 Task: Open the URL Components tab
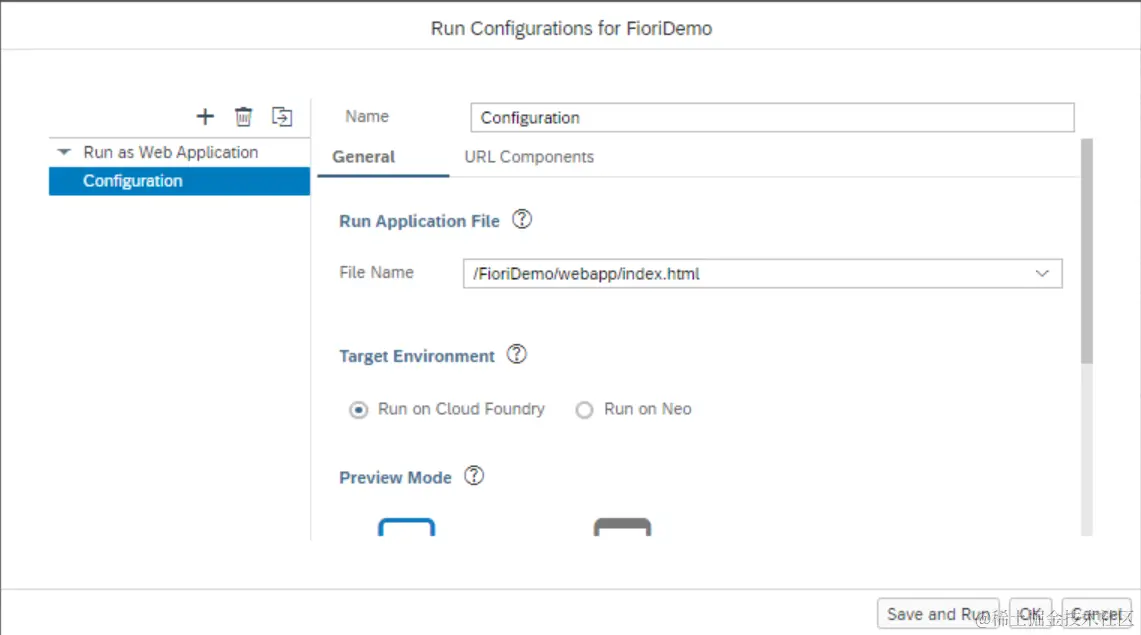pos(529,157)
